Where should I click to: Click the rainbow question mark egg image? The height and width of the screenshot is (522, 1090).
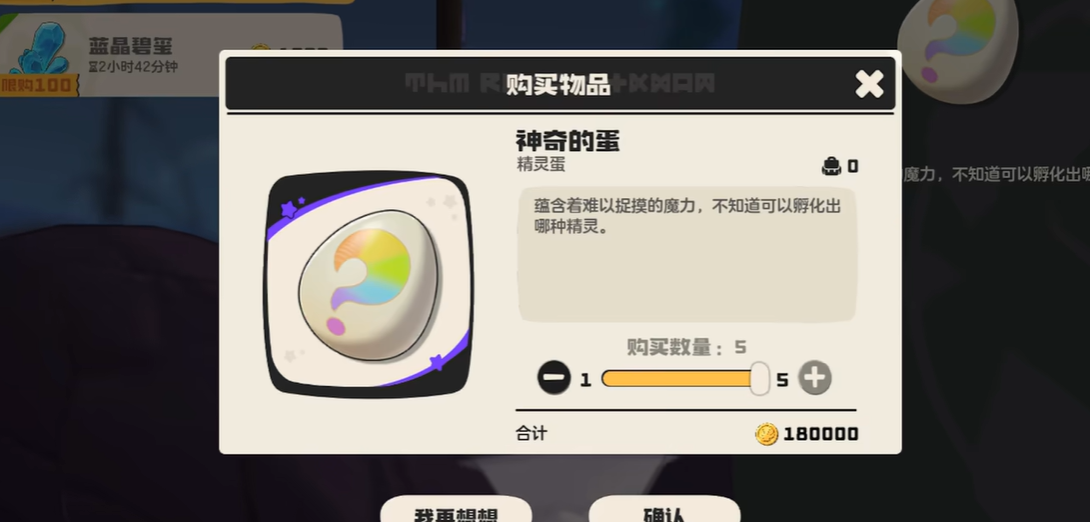tap(369, 285)
